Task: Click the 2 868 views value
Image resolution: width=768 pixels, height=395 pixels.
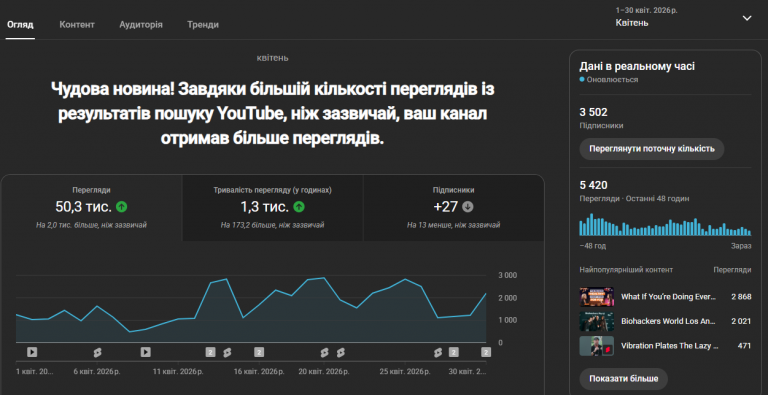Action: pos(741,297)
